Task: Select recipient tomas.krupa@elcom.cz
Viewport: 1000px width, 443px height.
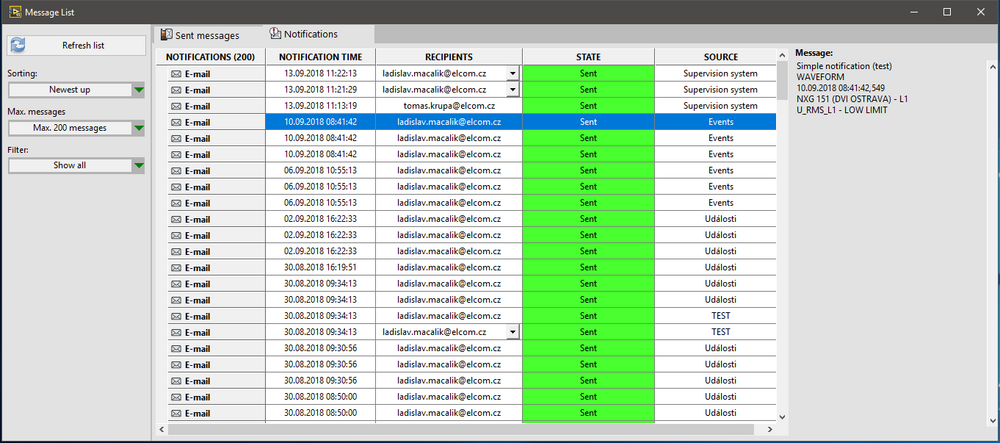Action: click(449, 106)
